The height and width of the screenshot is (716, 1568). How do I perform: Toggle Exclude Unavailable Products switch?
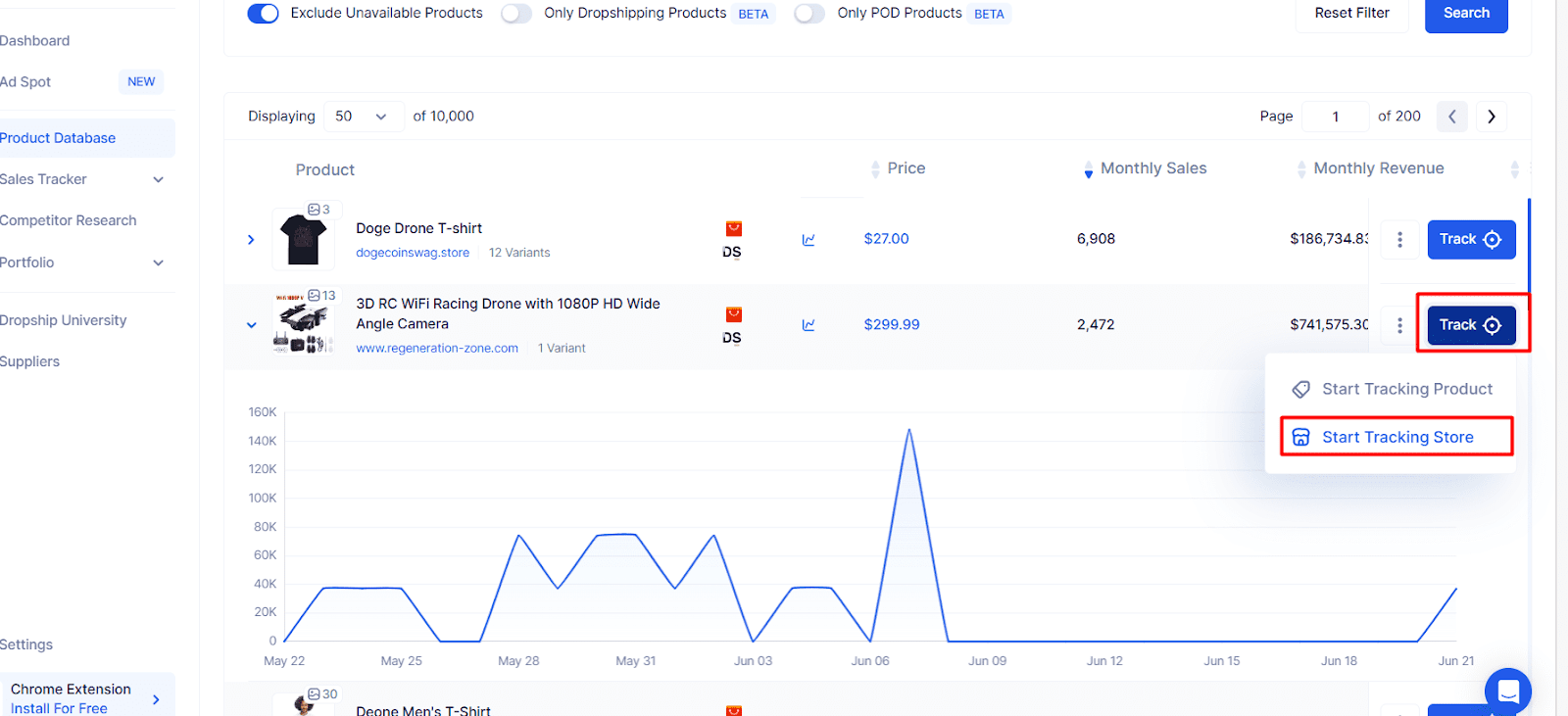pyautogui.click(x=263, y=14)
